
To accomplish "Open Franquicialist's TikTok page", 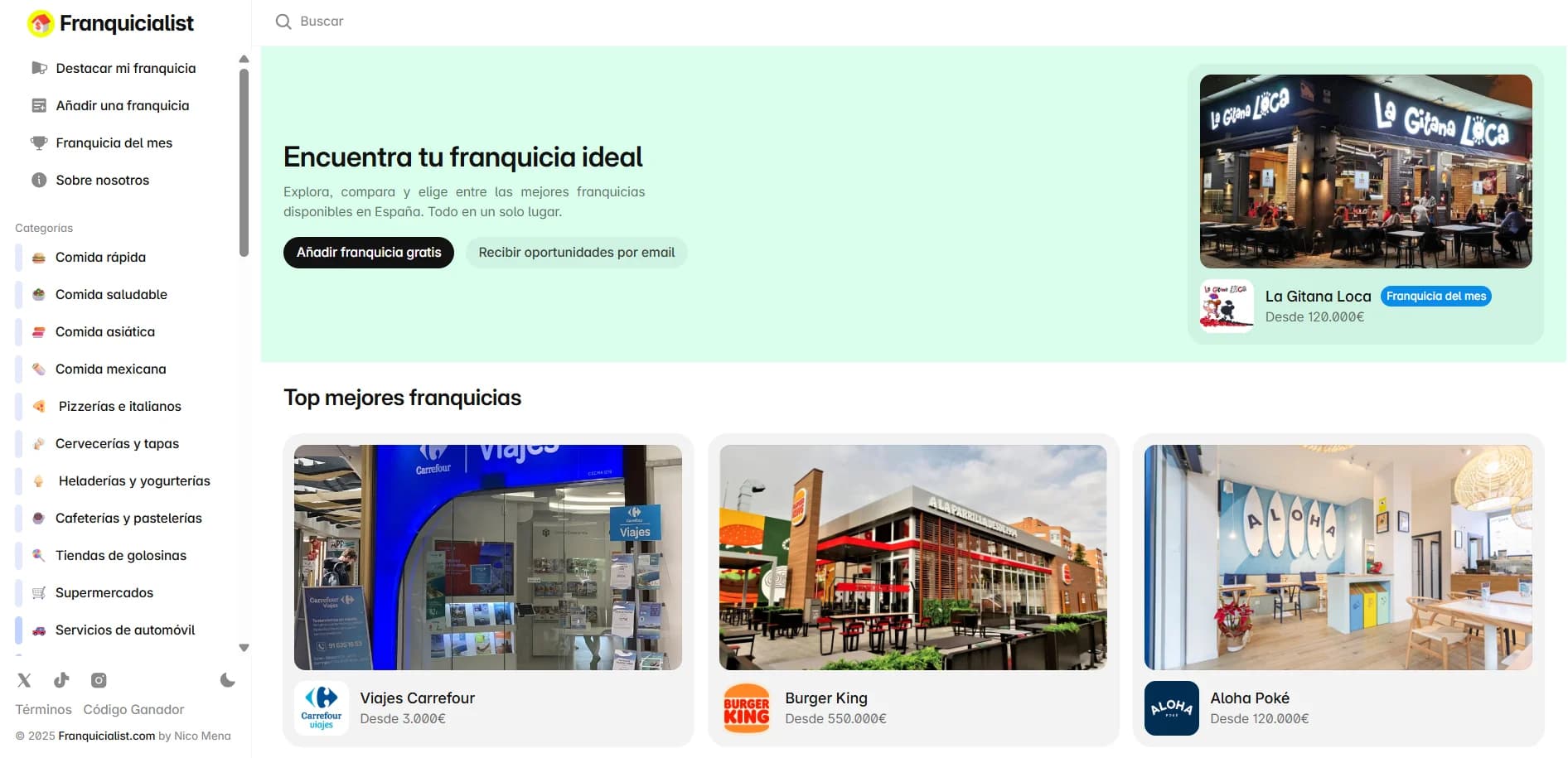I will pyautogui.click(x=61, y=679).
